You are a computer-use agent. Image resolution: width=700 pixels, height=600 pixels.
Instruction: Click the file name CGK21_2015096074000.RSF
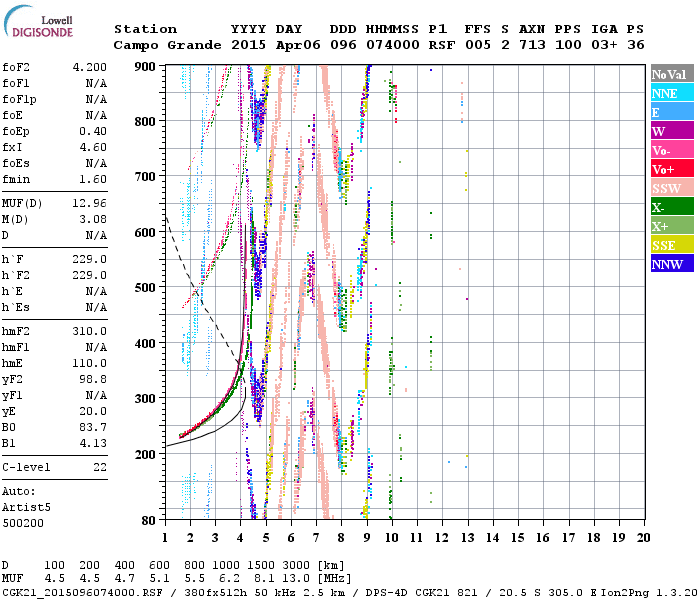pyautogui.click(x=82, y=592)
